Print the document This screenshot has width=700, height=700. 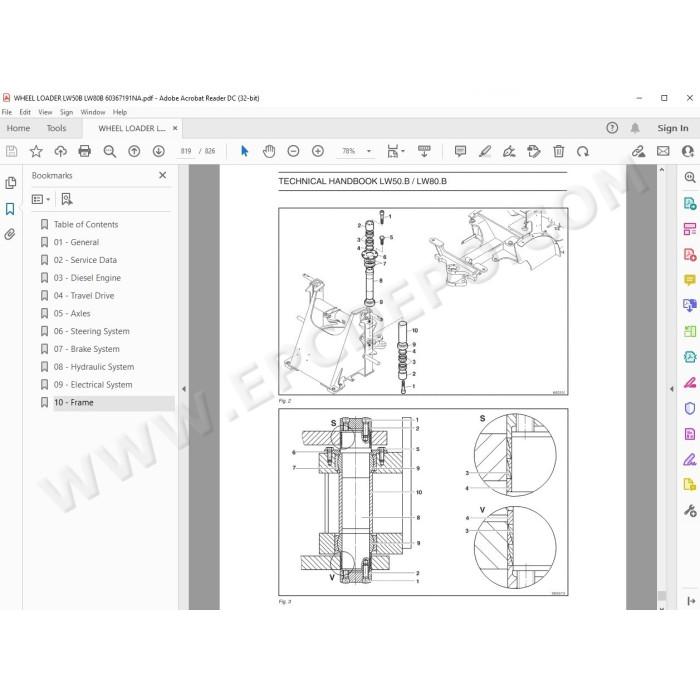[x=84, y=151]
